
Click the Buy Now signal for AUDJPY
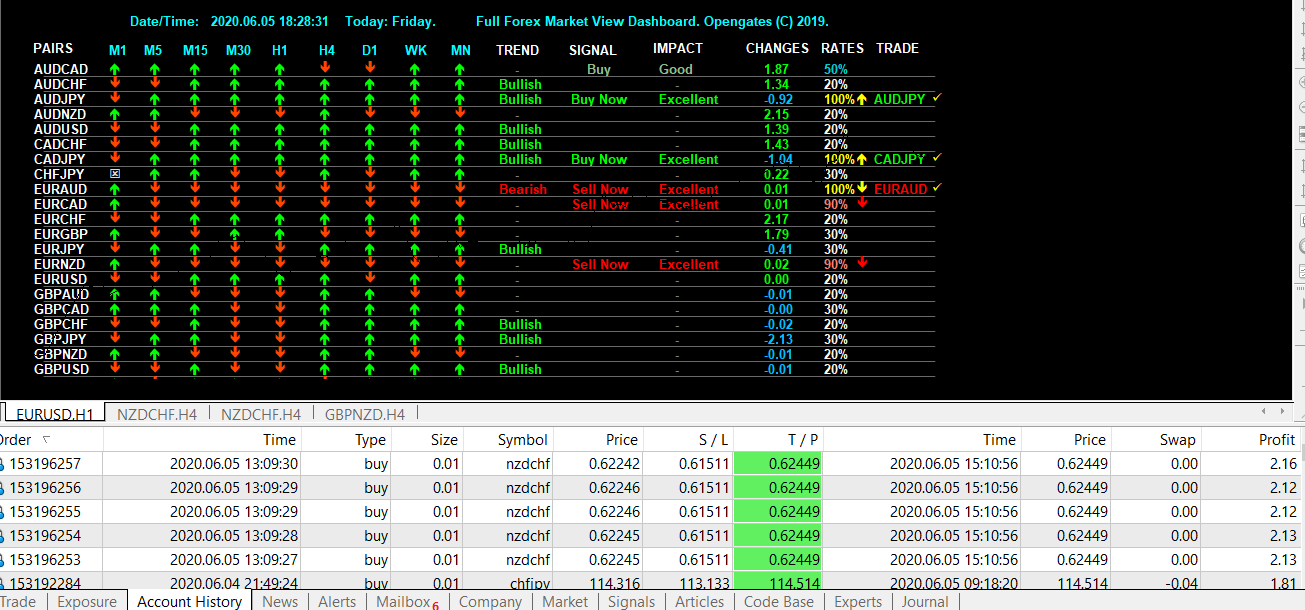click(599, 100)
